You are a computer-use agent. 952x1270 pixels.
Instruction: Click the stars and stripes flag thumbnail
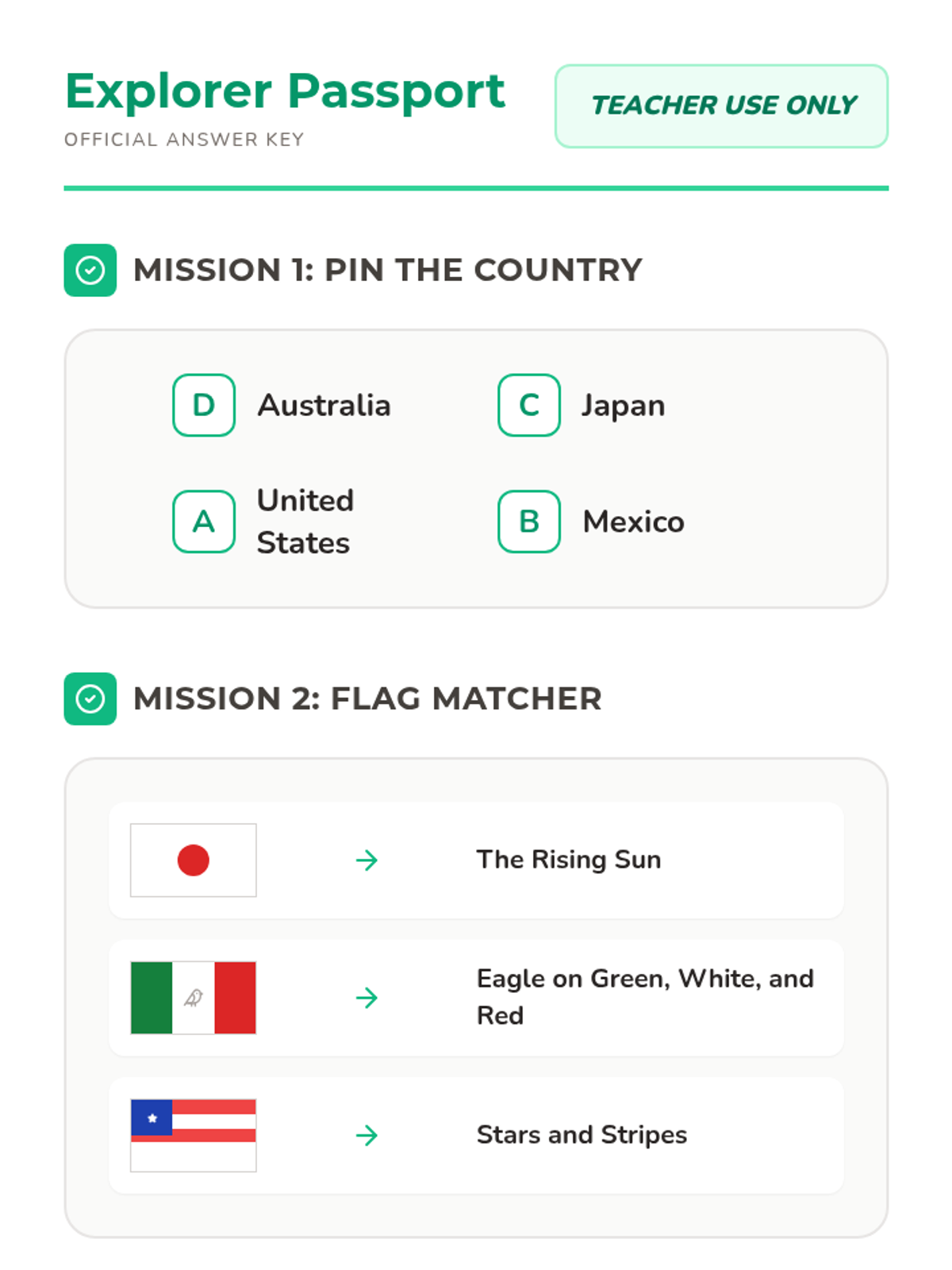pos(194,1135)
